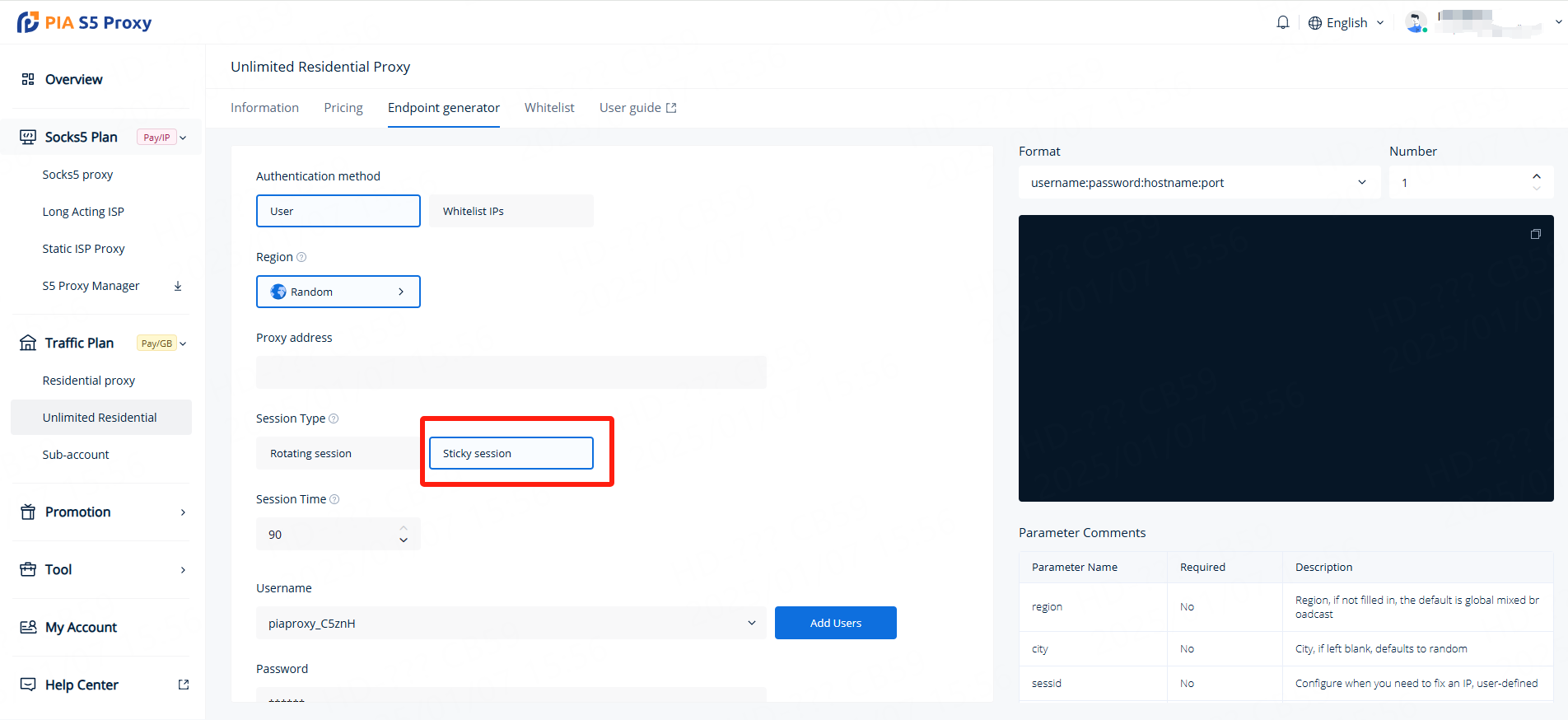Open the User guide link

click(637, 108)
